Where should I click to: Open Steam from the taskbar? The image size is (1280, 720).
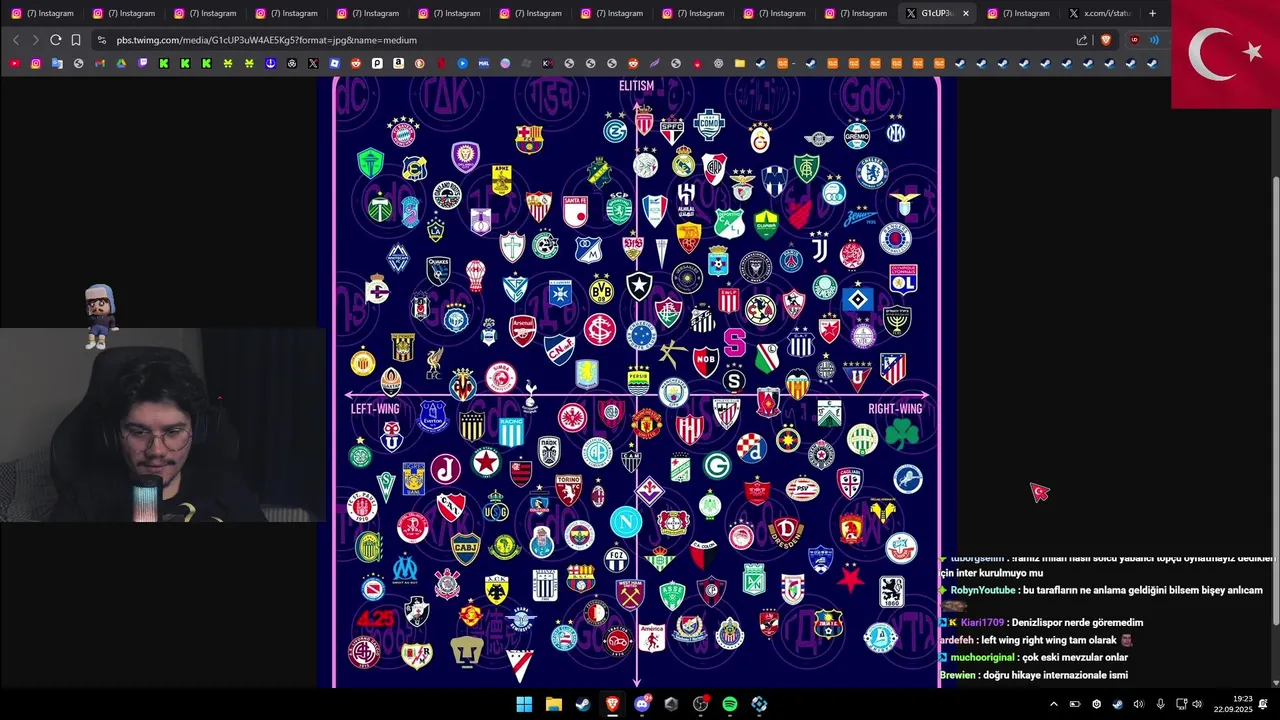582,704
